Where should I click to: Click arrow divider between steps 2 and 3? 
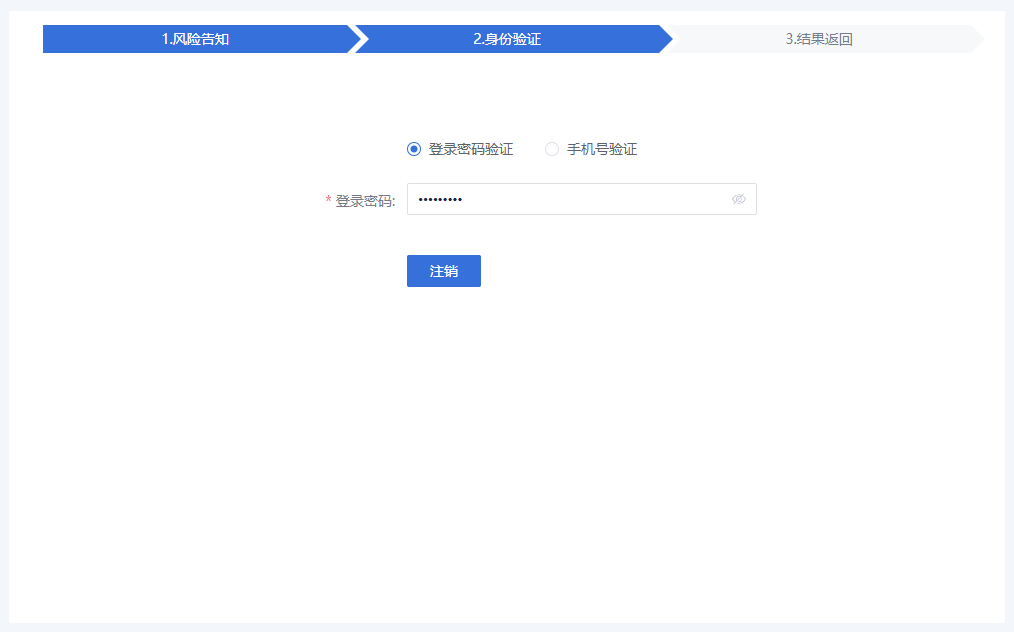668,39
